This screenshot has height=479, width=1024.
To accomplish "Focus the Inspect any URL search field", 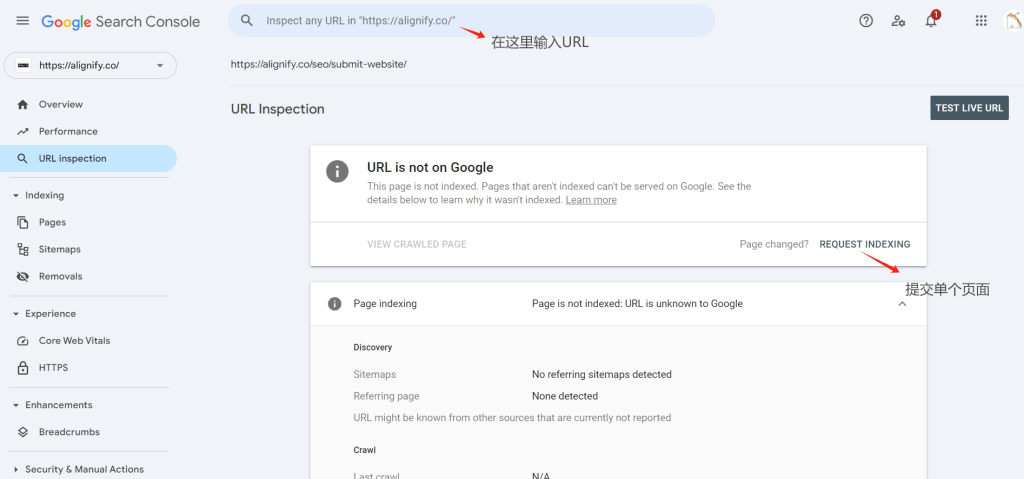I will (472, 21).
